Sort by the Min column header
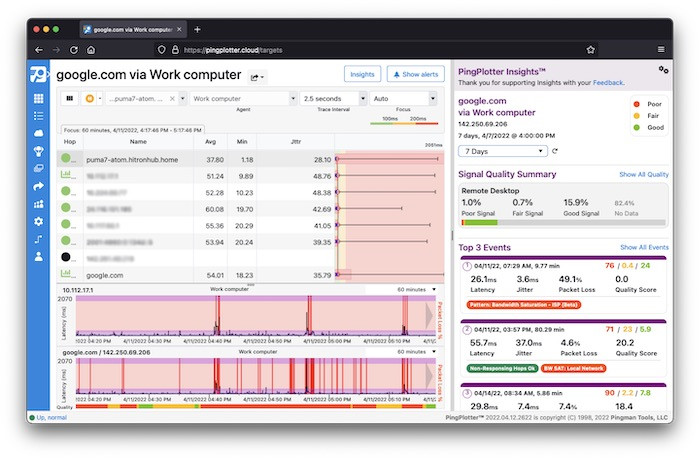 [x=242, y=142]
